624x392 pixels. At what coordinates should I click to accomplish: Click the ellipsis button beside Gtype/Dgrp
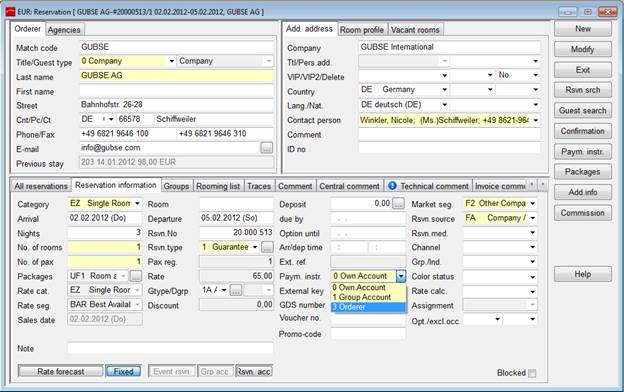click(x=236, y=290)
